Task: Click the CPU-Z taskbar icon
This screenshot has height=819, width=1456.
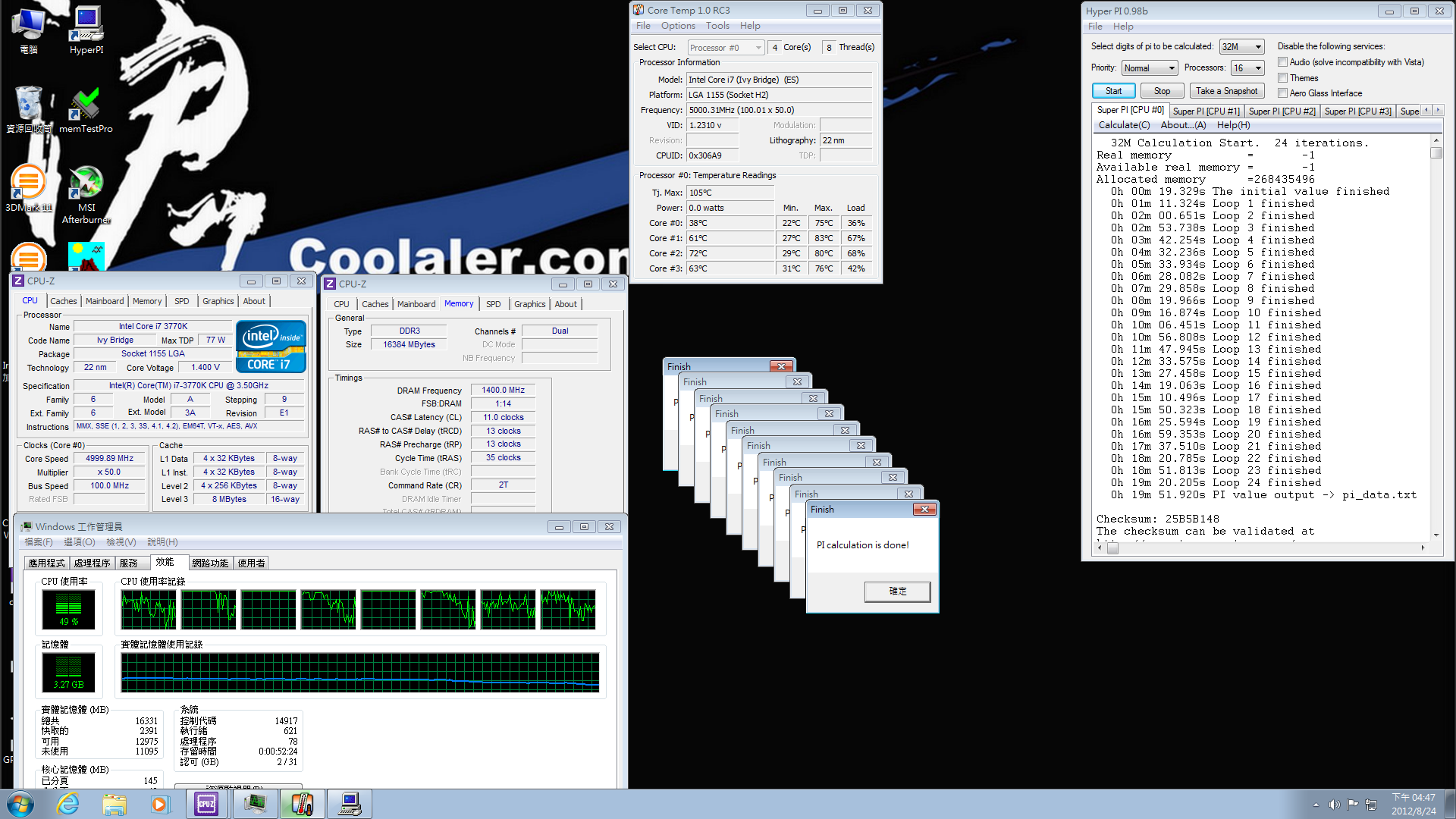Action: click(x=206, y=804)
